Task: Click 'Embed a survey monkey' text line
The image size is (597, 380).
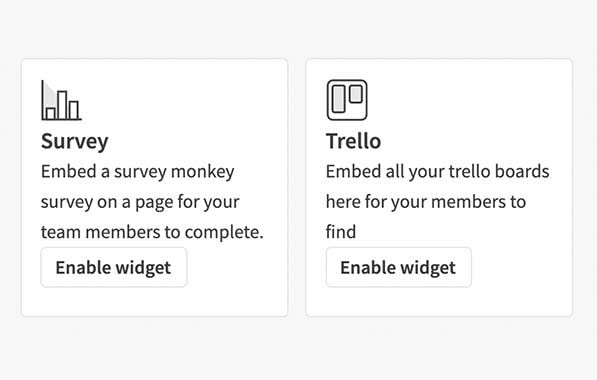Action: (137, 172)
